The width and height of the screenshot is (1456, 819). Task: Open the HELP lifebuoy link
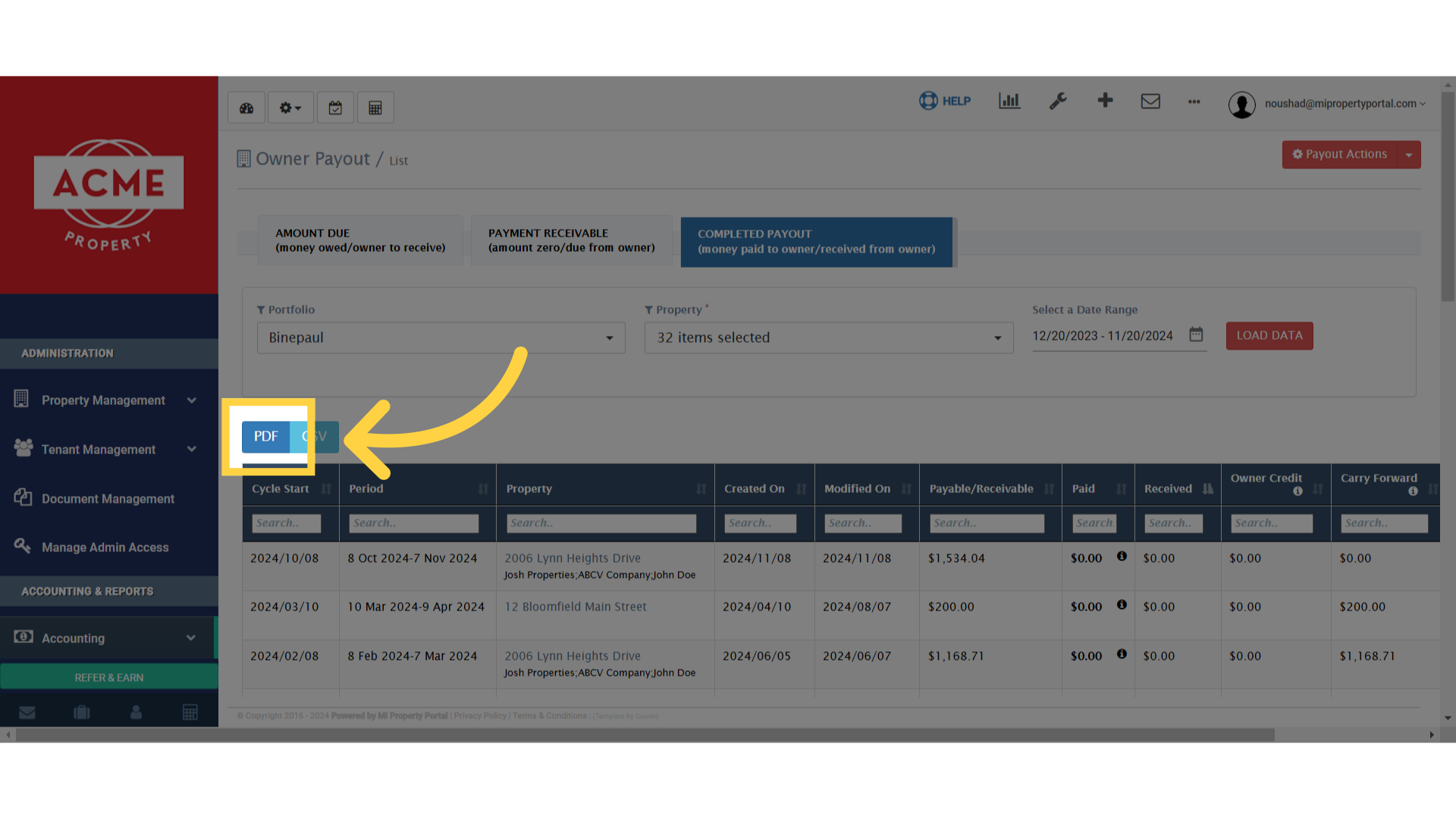(945, 101)
